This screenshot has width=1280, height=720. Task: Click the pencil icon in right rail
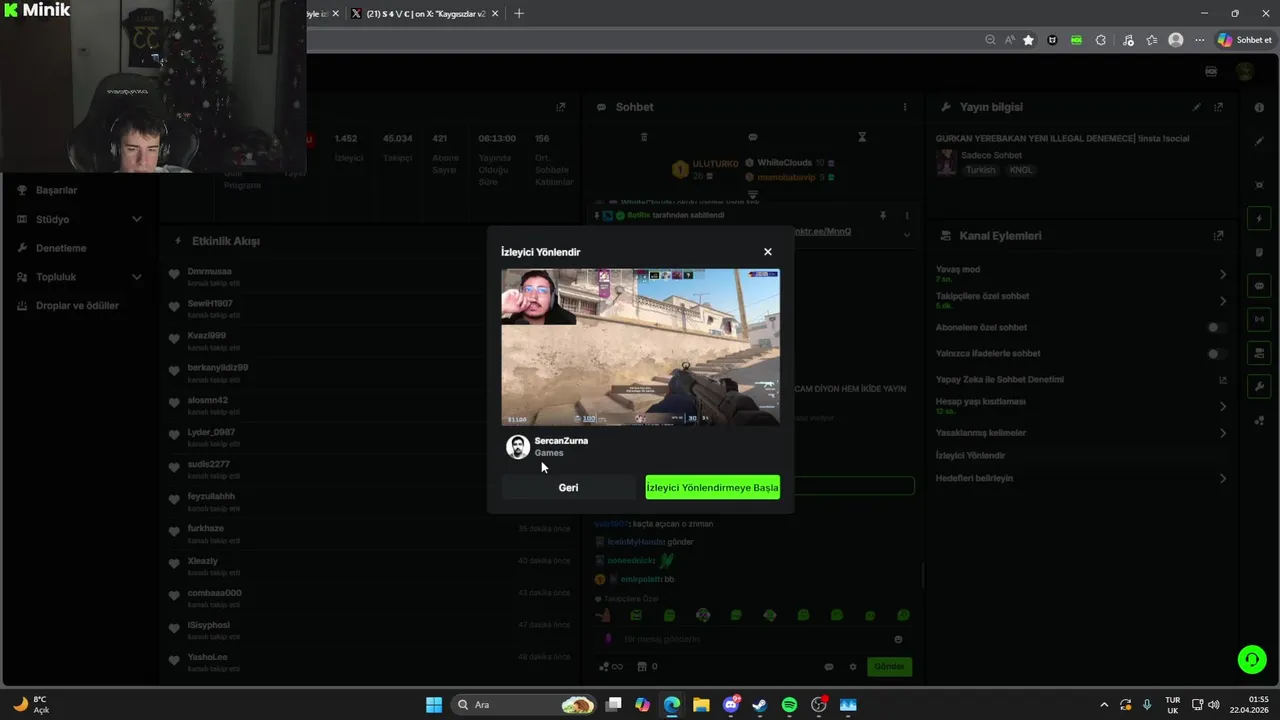click(x=1259, y=141)
